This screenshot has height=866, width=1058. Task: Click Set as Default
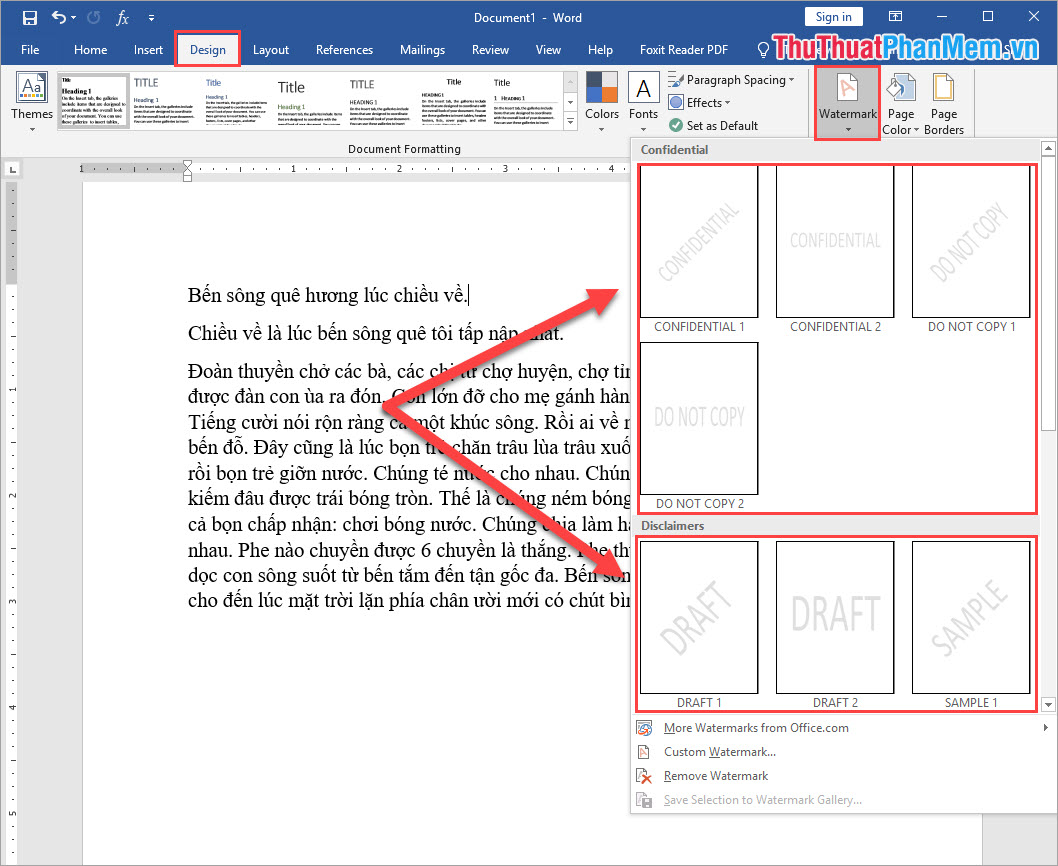tap(713, 126)
